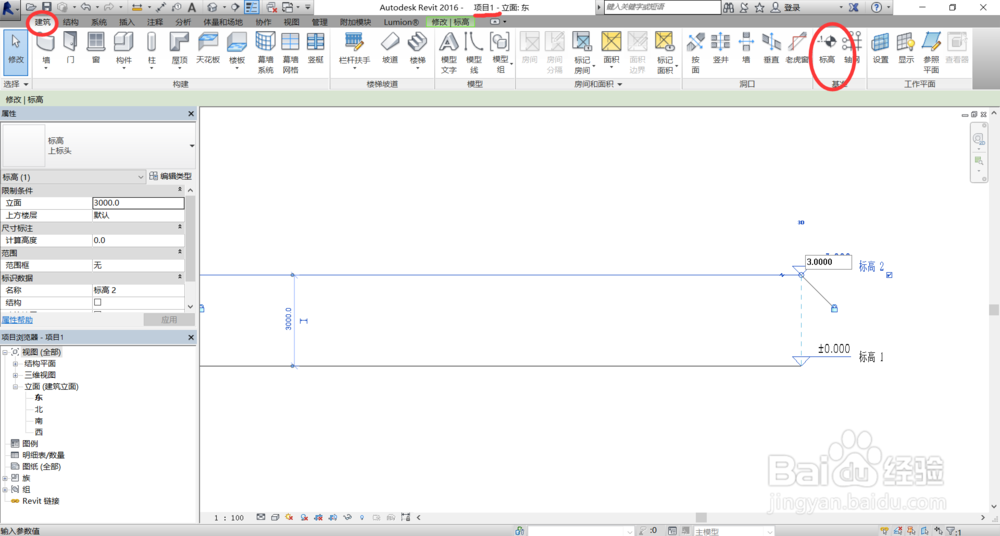Select the 标高 (Level) datum tool
This screenshot has width=1000, height=536.
(x=827, y=49)
